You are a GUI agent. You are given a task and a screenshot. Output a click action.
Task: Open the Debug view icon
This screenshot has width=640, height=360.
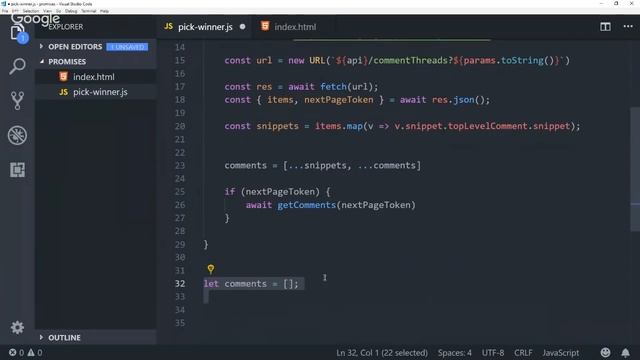[x=17, y=135]
